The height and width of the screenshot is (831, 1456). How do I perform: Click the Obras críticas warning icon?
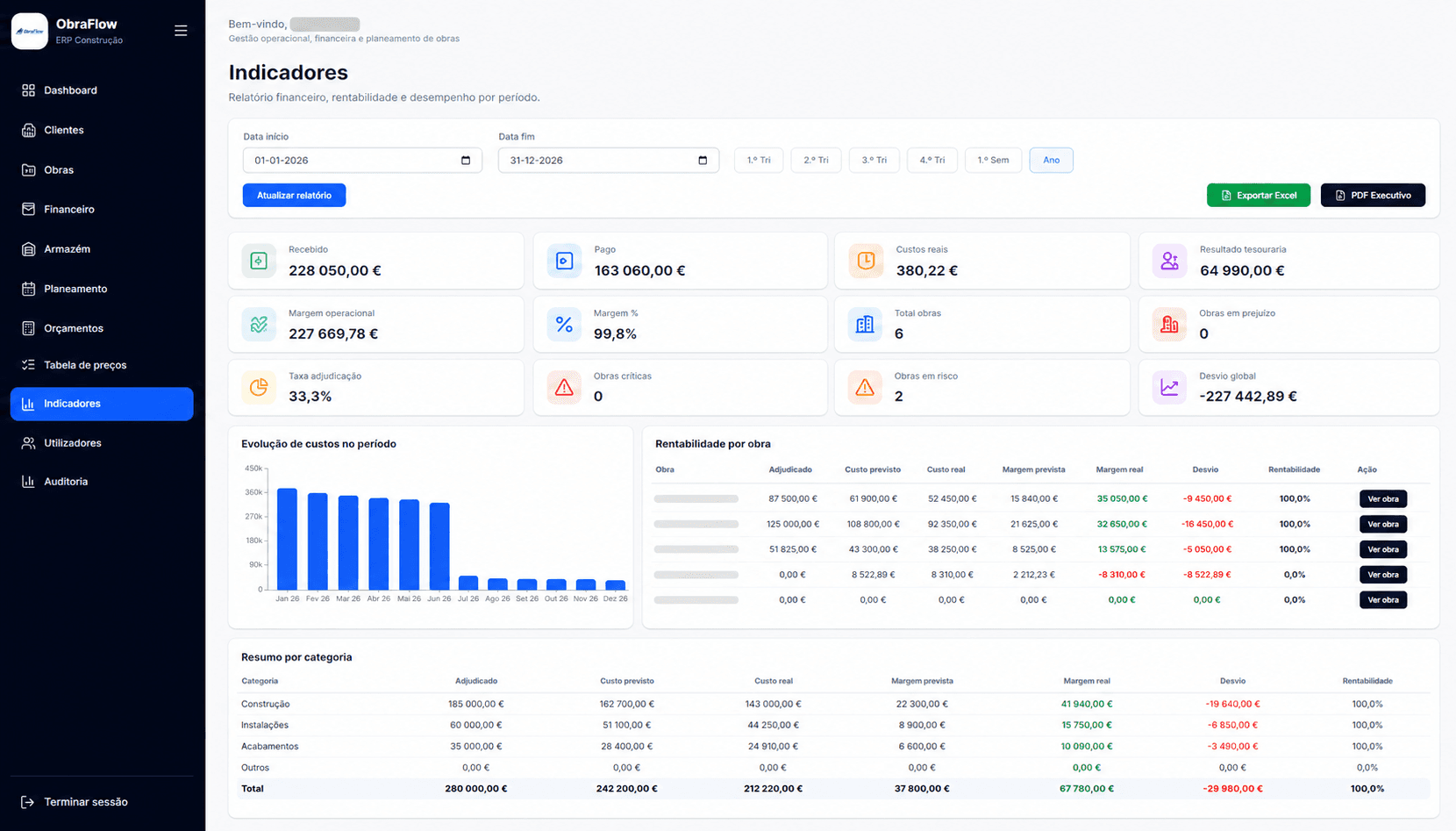click(564, 387)
